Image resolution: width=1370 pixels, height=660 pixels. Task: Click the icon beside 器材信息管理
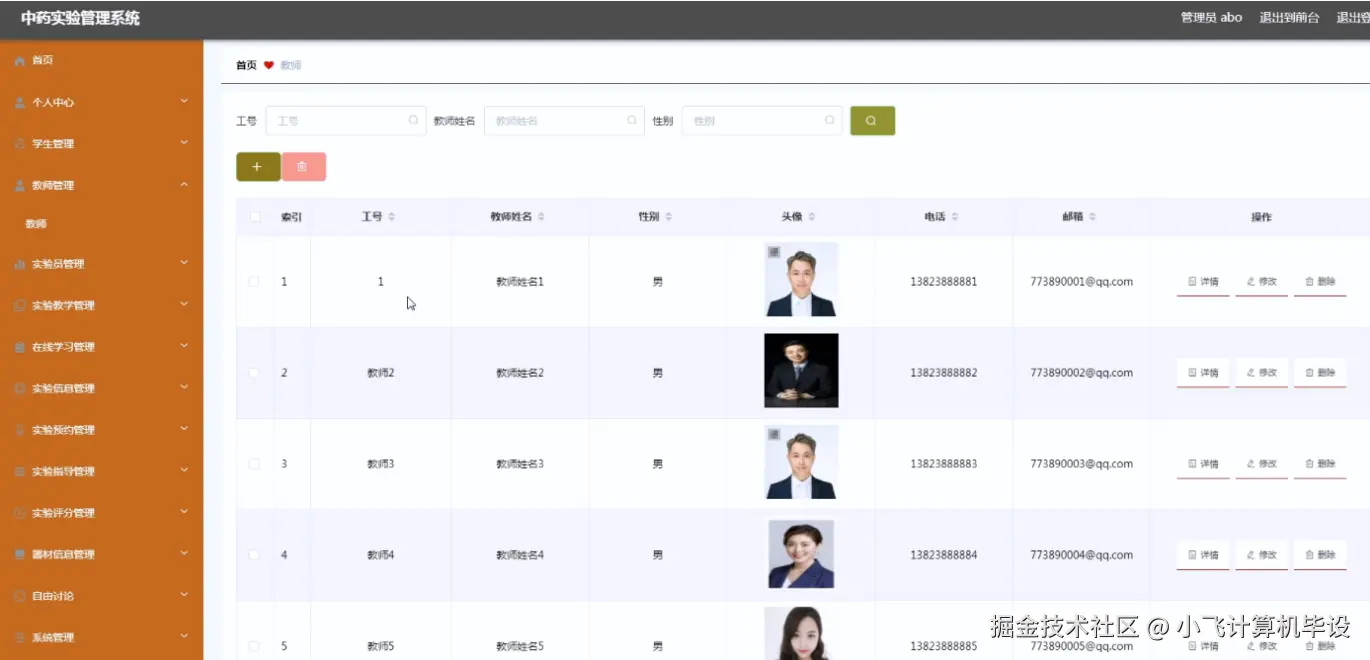pos(20,555)
